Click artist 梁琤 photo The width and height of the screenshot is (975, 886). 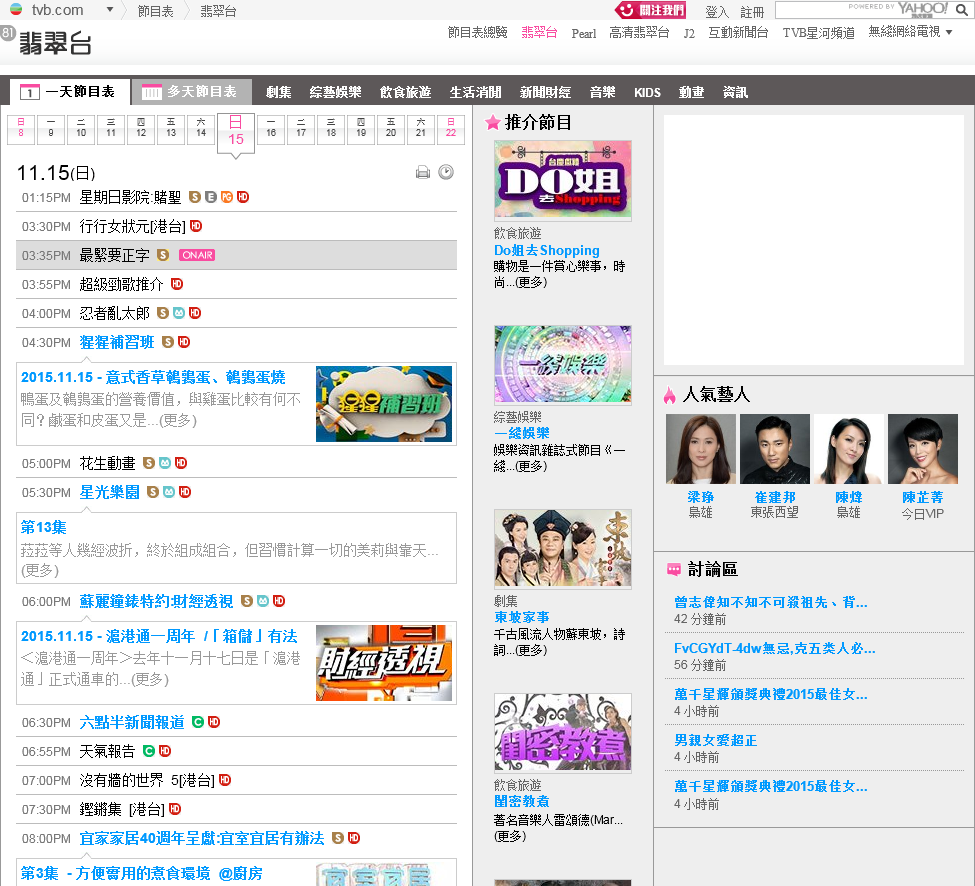click(701, 449)
